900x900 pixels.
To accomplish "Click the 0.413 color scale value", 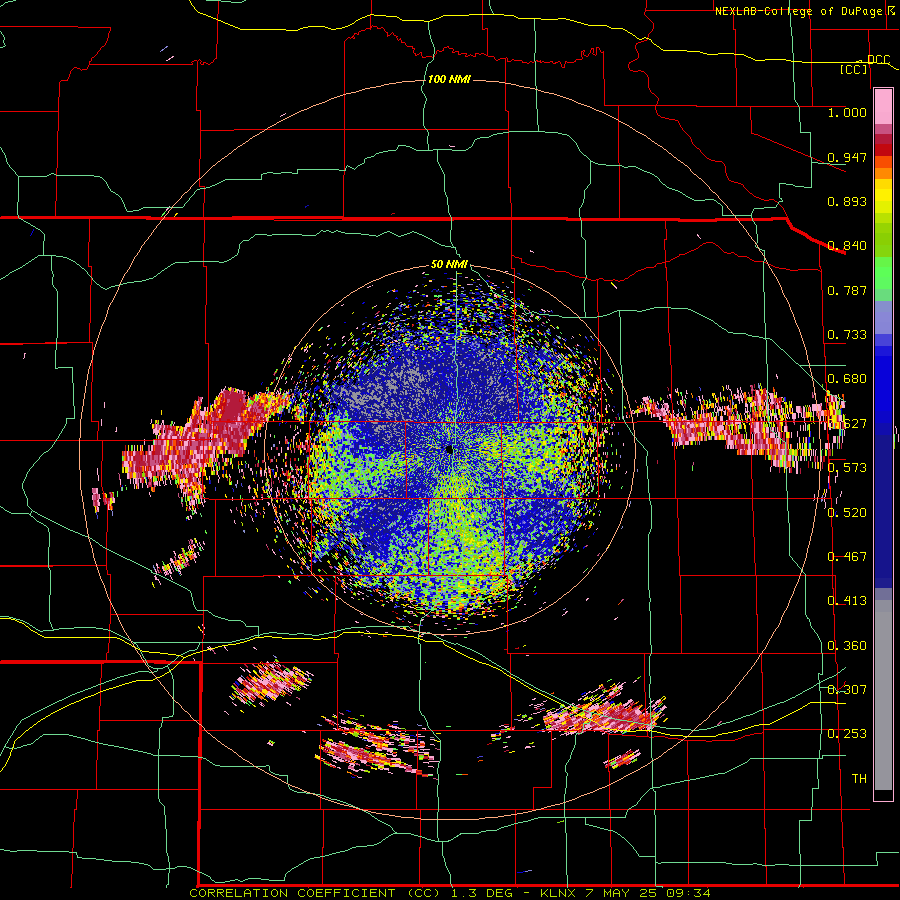I will click(847, 601).
